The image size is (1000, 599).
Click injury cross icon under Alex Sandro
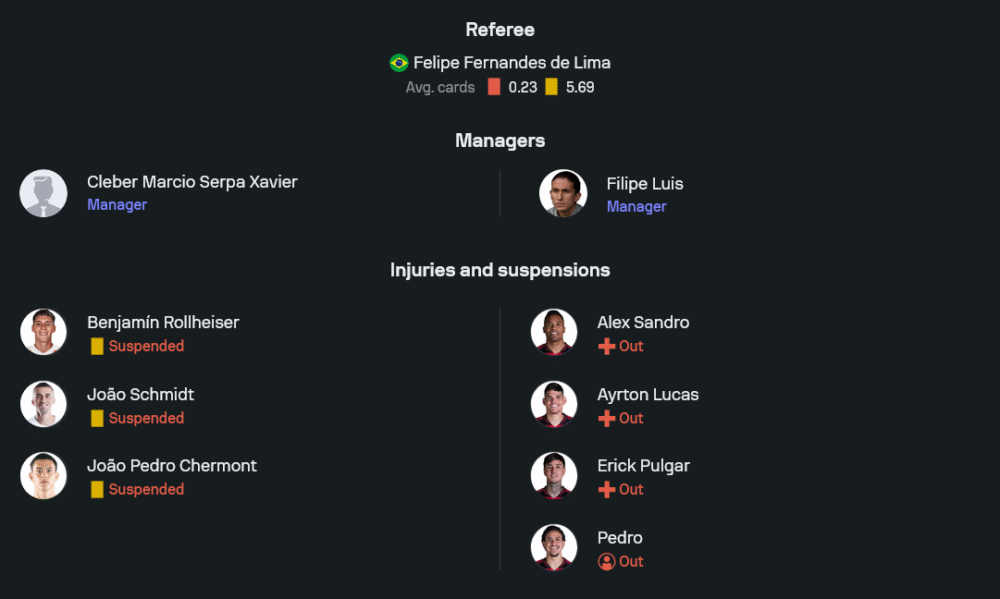pos(606,346)
